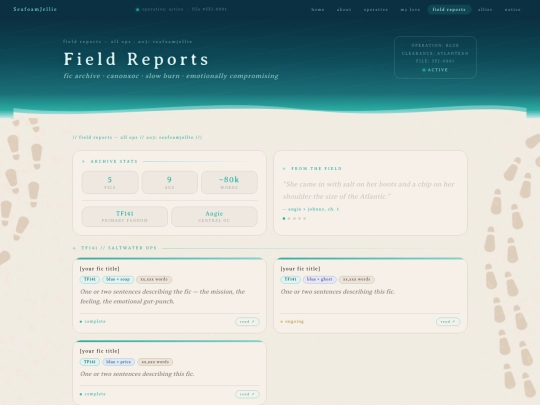Select the field reports nav tab
Image resolution: width=540 pixels, height=405 pixels.
coord(449,10)
